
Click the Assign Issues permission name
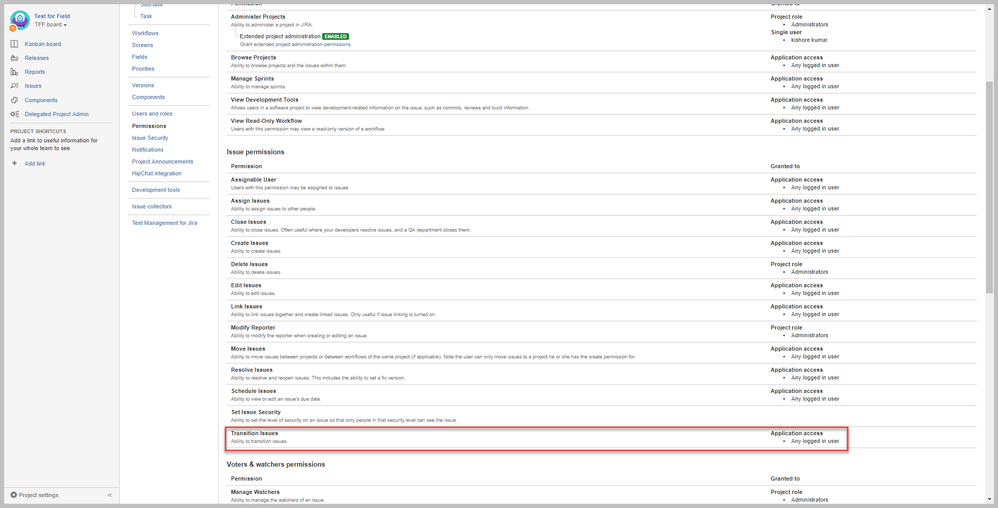250,201
